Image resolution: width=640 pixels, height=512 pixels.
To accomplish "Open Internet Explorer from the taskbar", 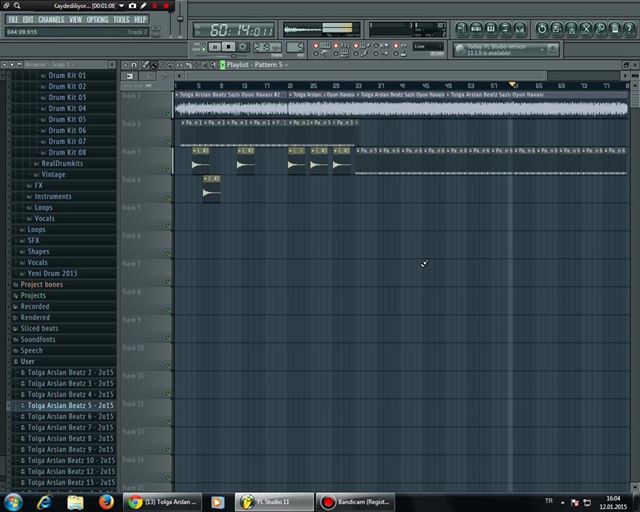I will tap(44, 502).
